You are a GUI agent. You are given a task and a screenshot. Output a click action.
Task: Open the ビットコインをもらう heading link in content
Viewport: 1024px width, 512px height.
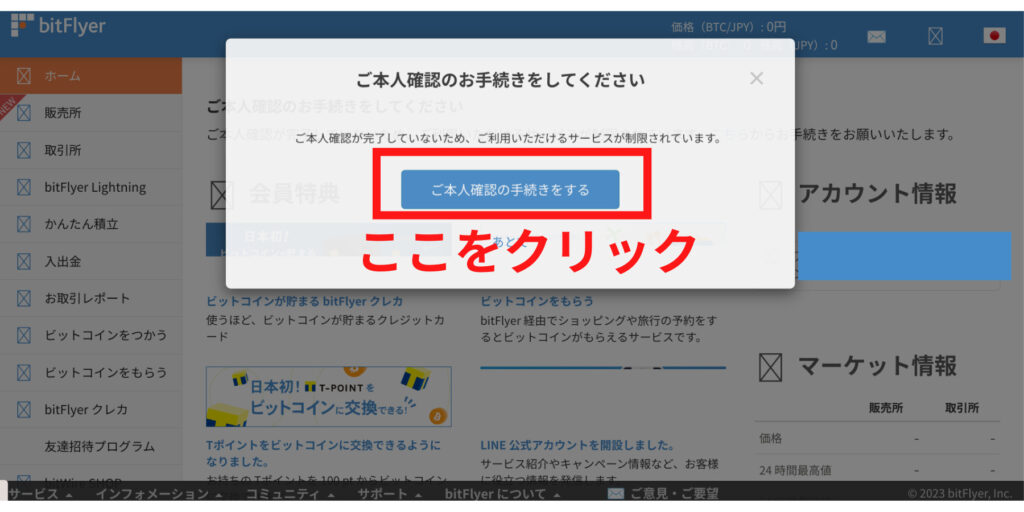tap(537, 301)
